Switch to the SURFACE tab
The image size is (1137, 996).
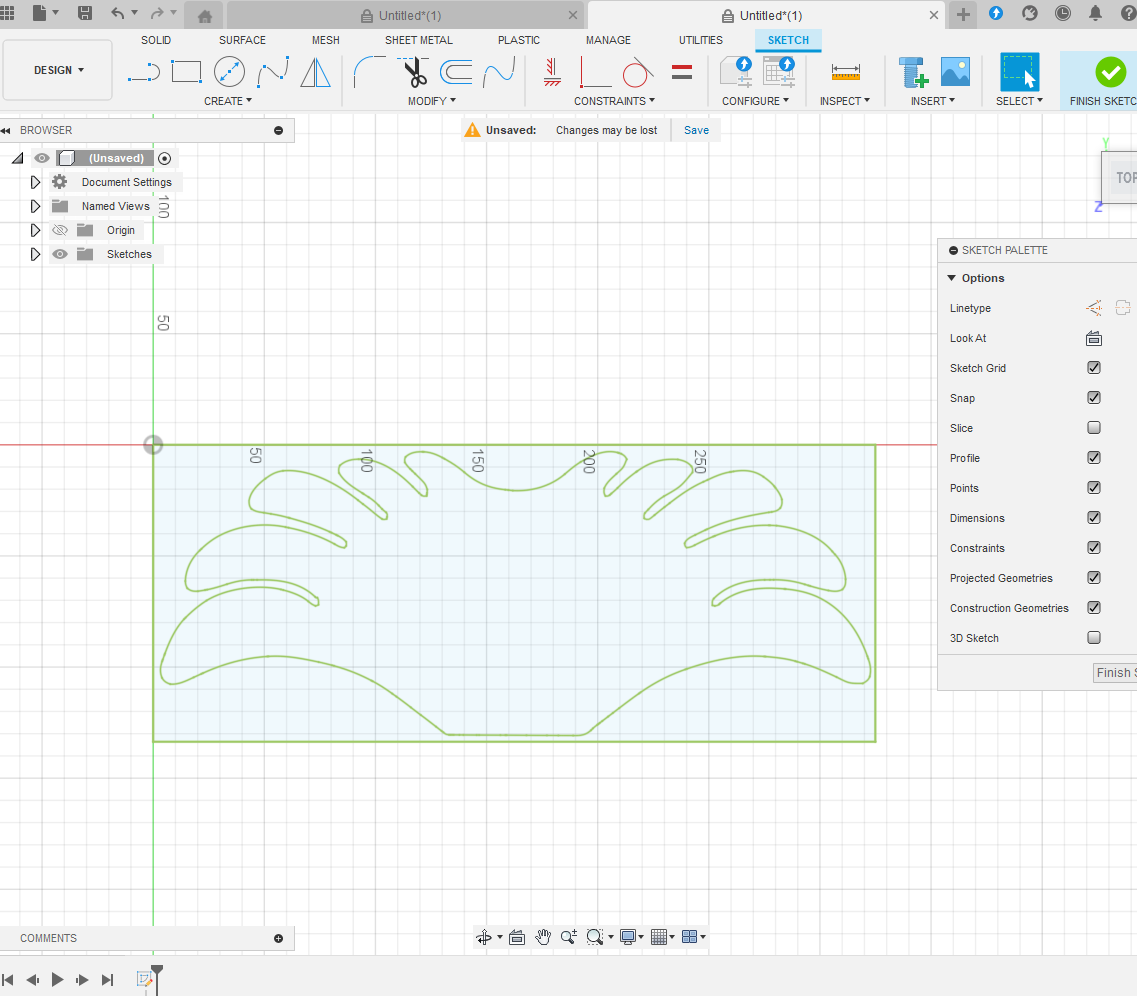pos(242,41)
